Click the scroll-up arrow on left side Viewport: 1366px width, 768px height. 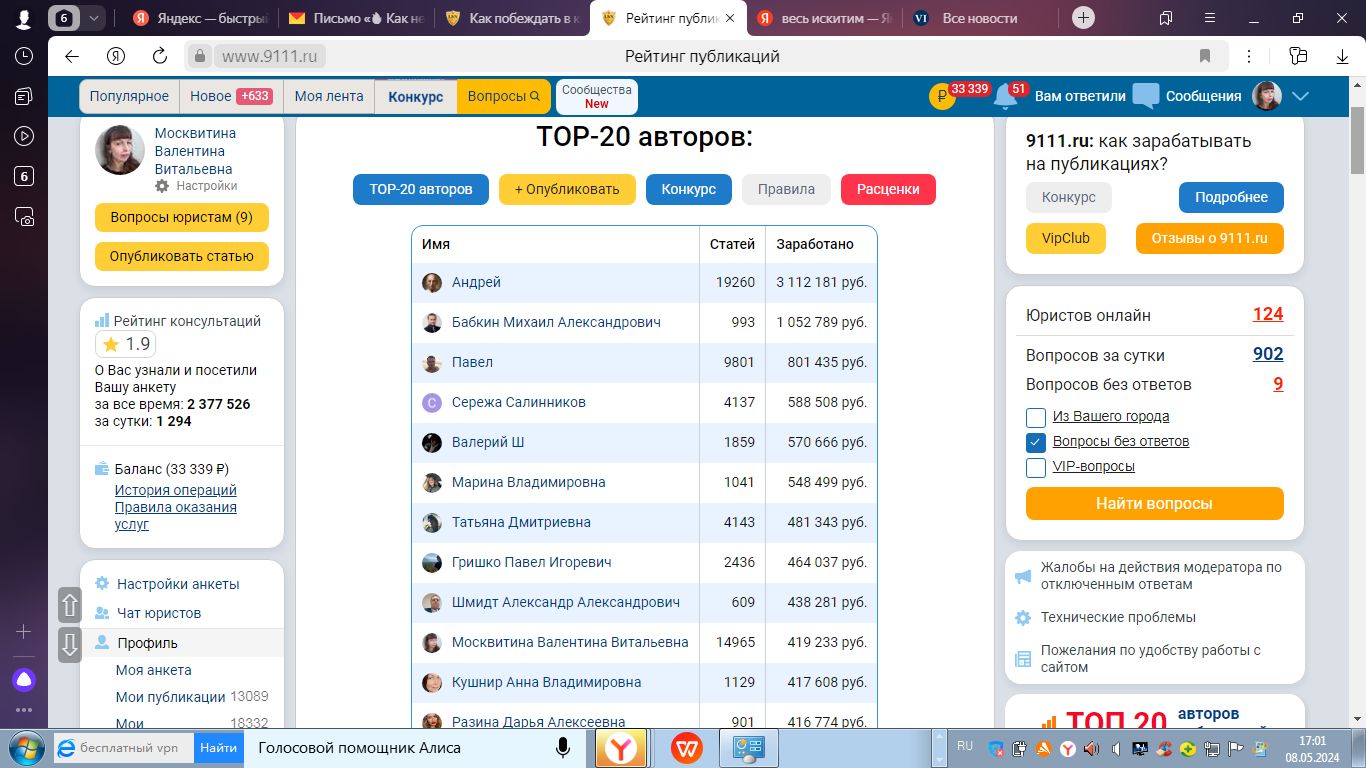(70, 605)
